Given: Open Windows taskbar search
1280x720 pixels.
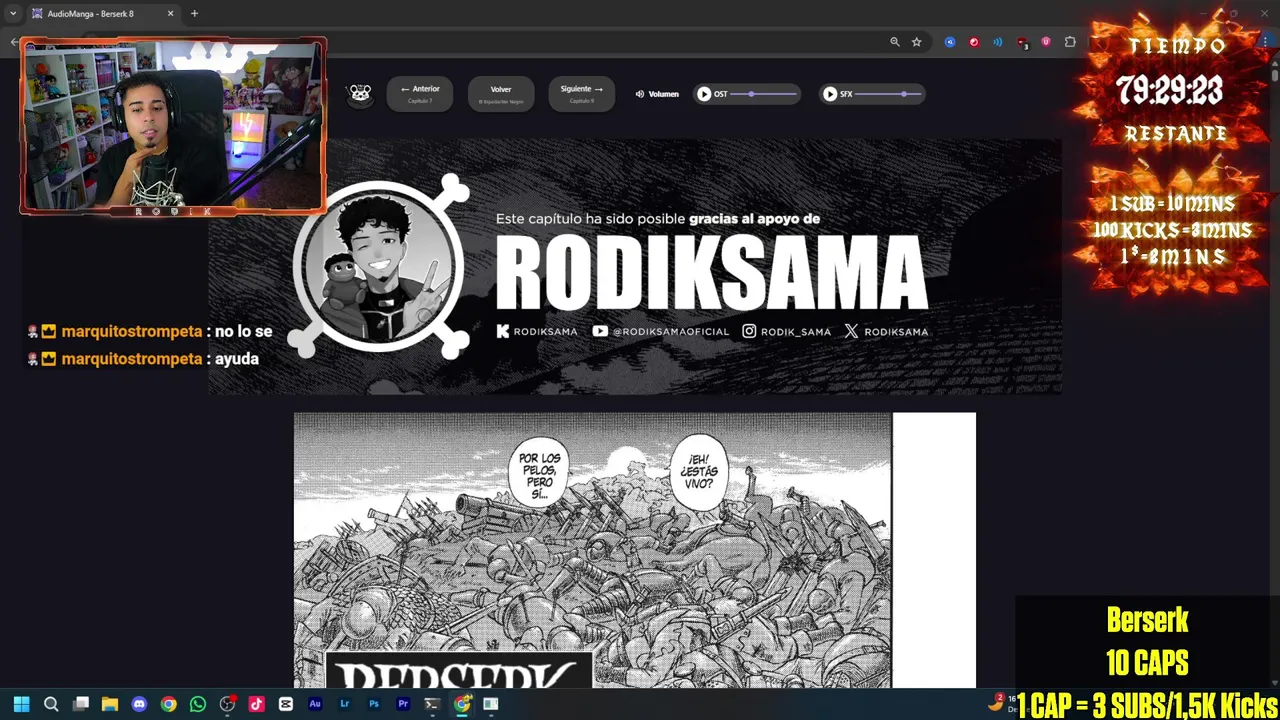Looking at the screenshot, I should [51, 704].
